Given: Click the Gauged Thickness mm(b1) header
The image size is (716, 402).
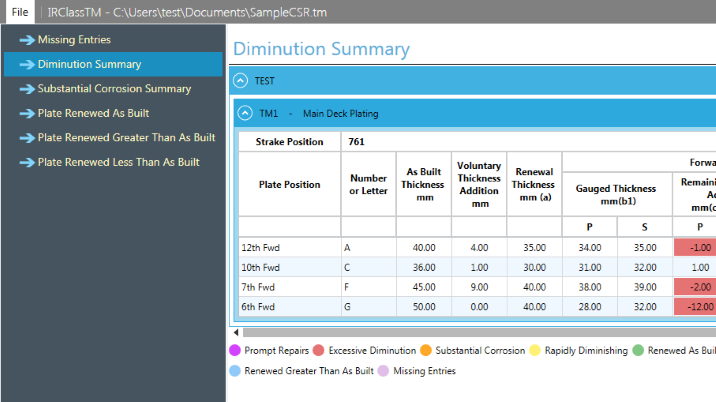Looking at the screenshot, I should [617, 195].
